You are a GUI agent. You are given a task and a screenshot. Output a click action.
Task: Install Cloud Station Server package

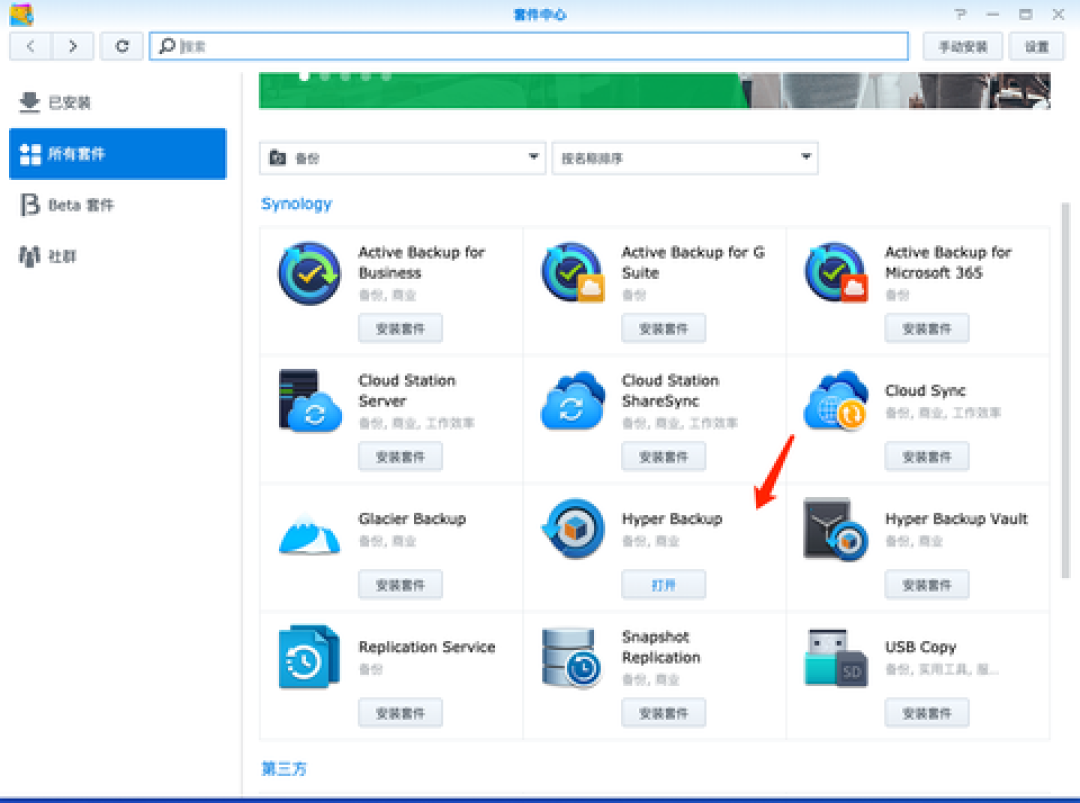point(400,457)
